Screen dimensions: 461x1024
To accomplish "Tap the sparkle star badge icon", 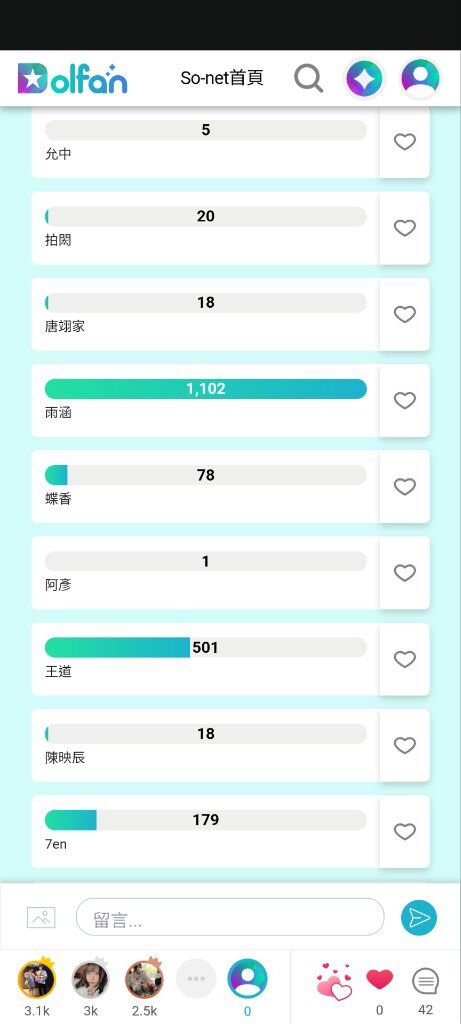I will (364, 79).
